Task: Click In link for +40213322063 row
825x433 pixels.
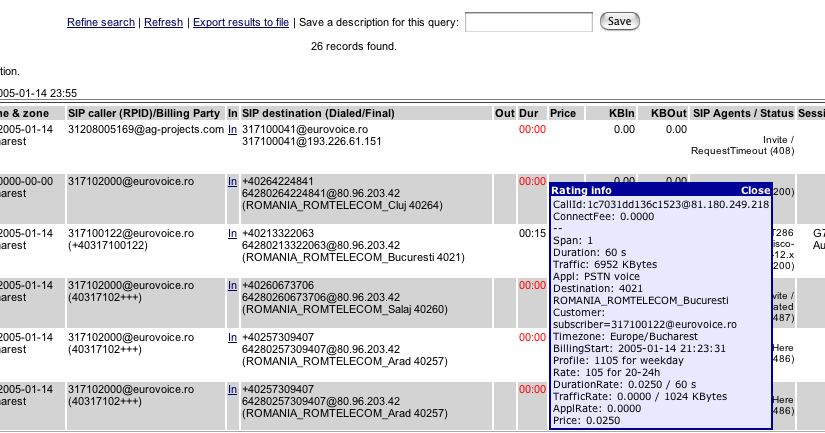Action: 232,233
